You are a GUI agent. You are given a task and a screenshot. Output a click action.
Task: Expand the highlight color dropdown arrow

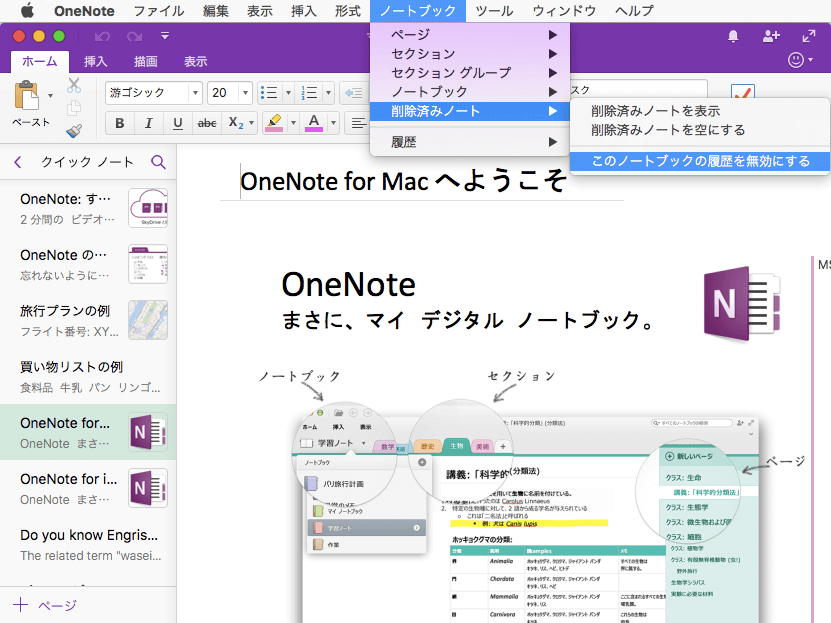[293, 123]
